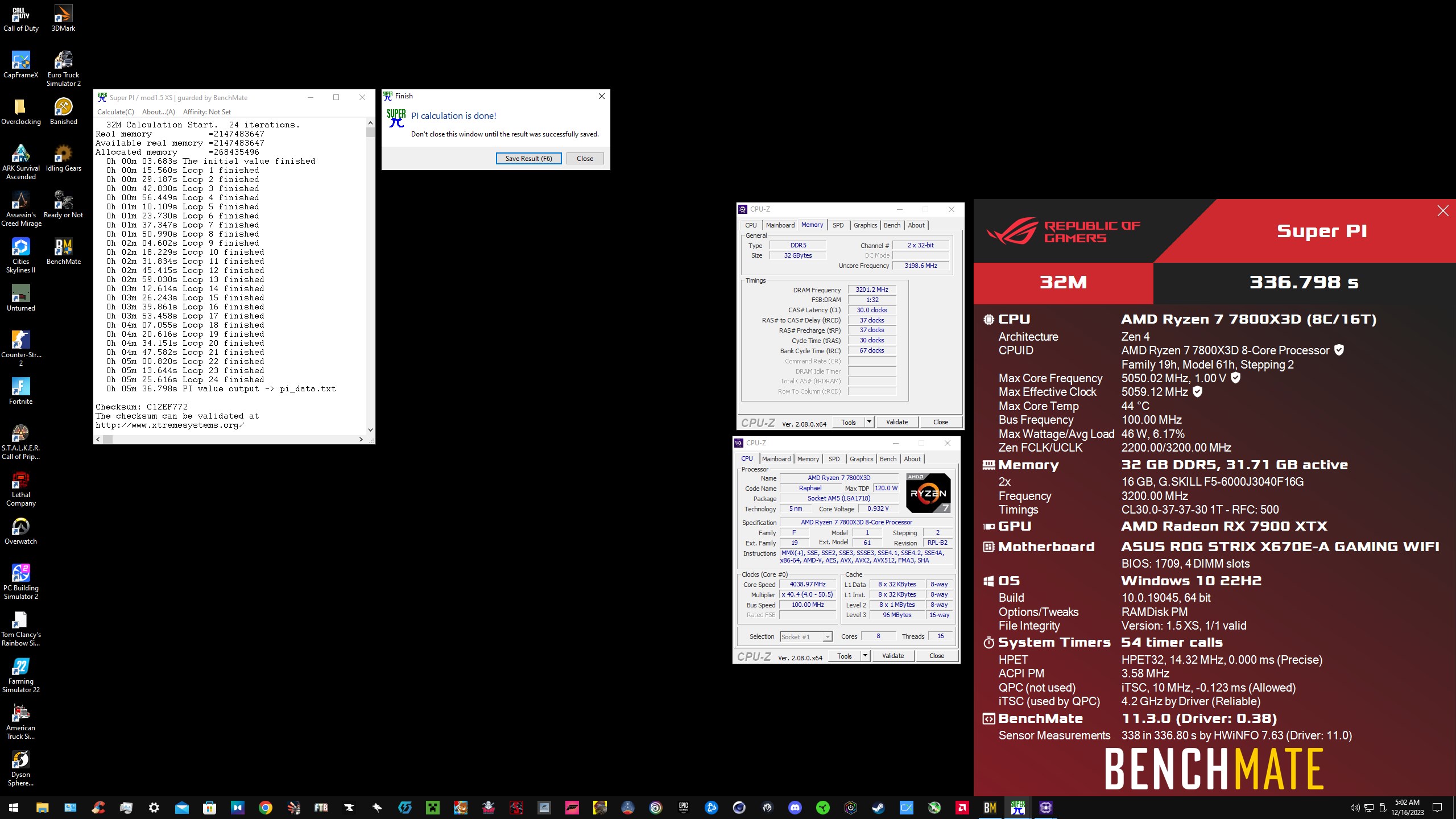Image resolution: width=1456 pixels, height=819 pixels.
Task: Open the Windows Start menu
Action: tap(14, 808)
